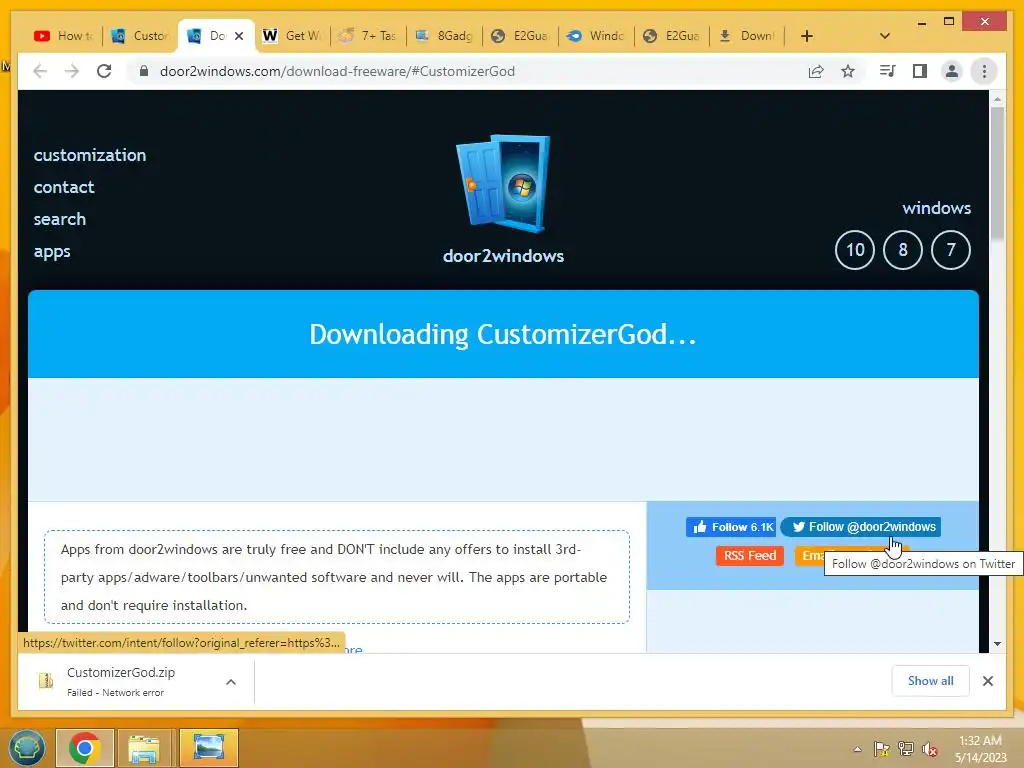
Task: Select Windows 10 circle button
Action: tap(855, 249)
